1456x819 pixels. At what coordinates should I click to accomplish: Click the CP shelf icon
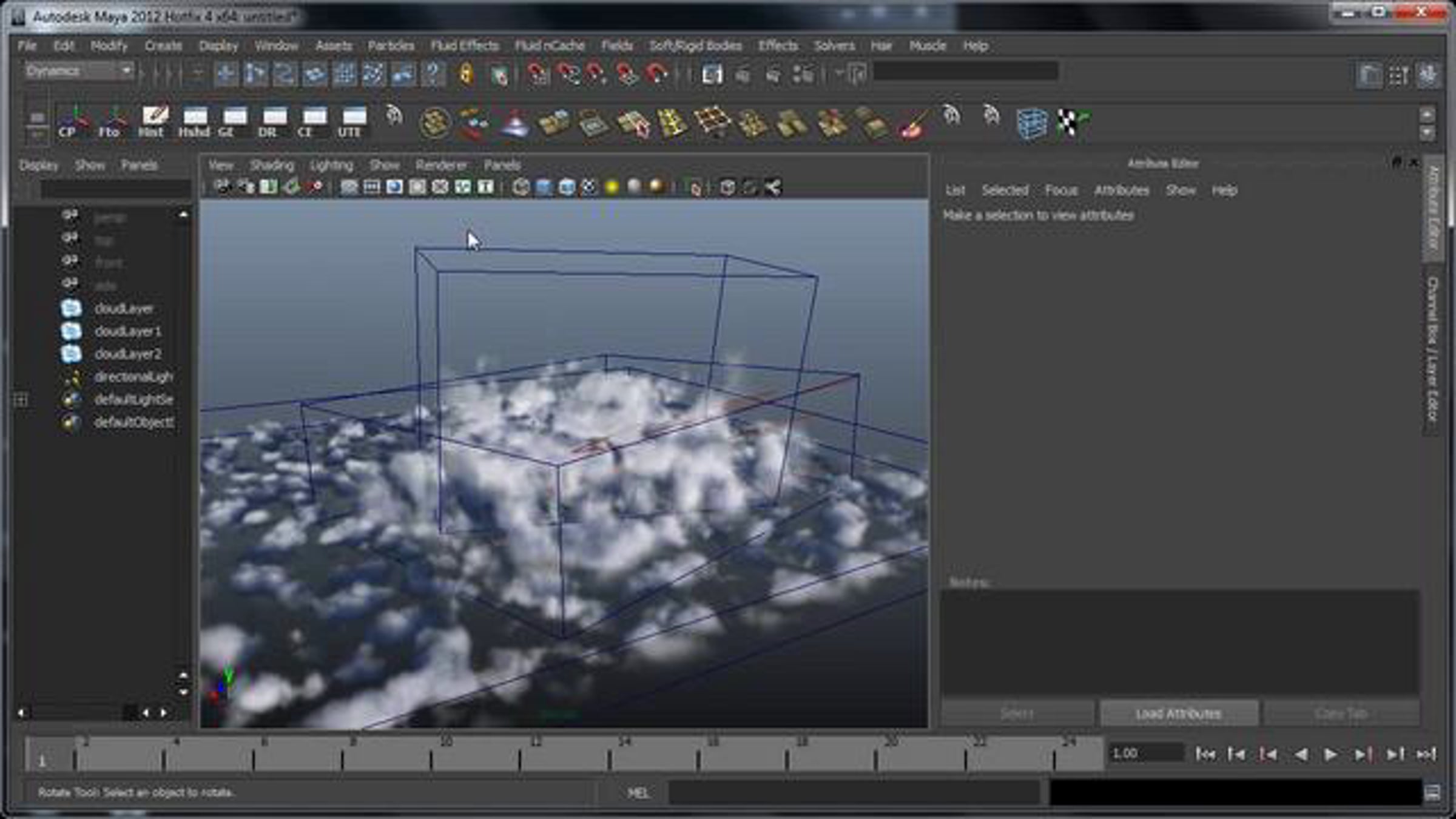tap(72, 121)
